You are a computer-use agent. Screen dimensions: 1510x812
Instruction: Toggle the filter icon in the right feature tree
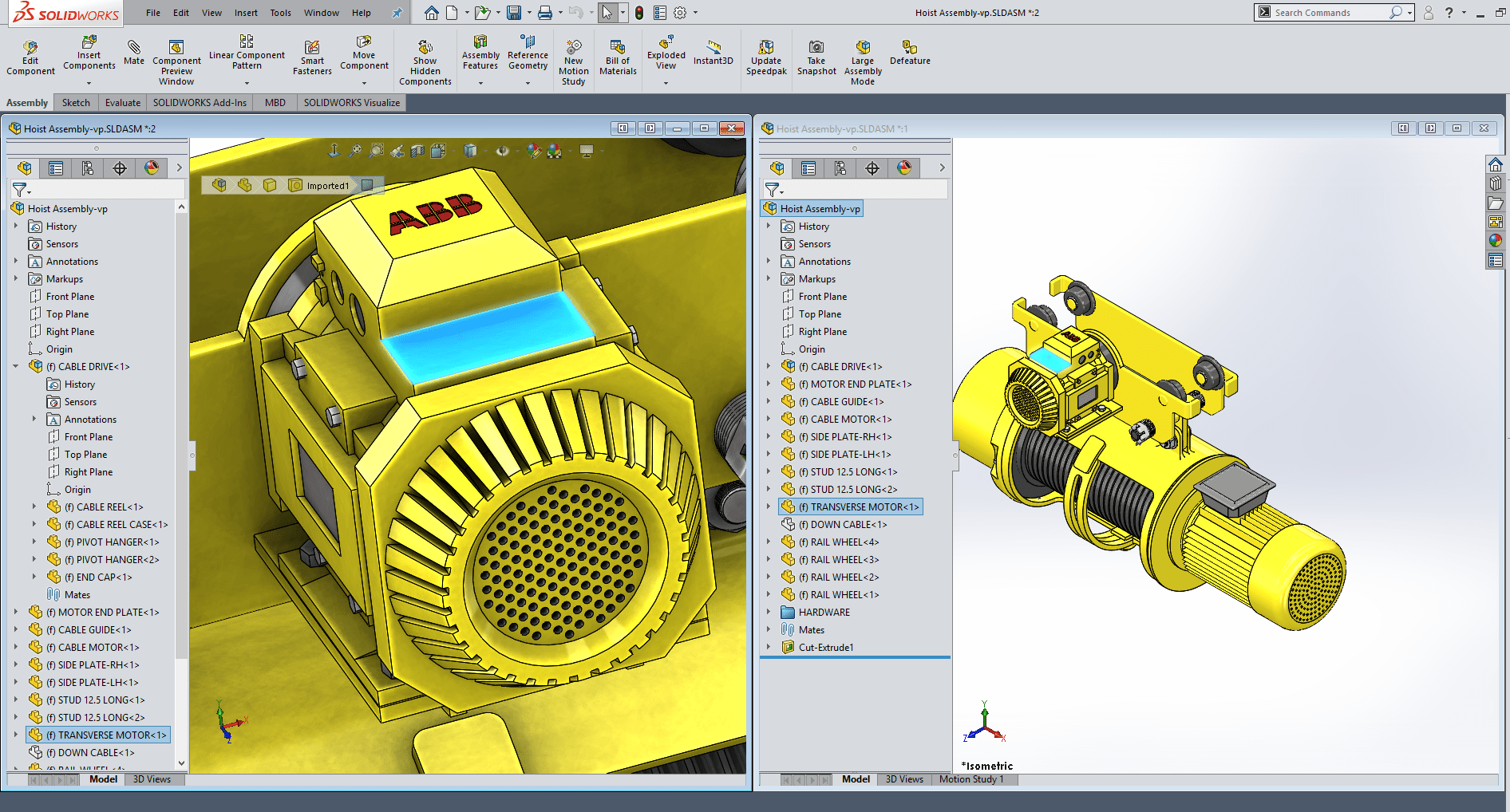(773, 190)
